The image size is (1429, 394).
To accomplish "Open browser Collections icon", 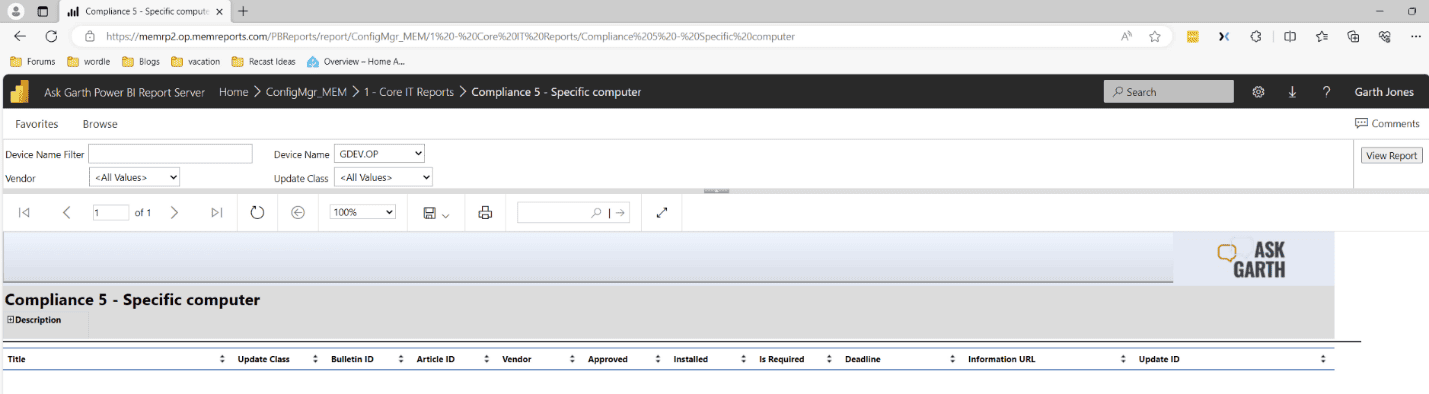I will coord(1353,36).
